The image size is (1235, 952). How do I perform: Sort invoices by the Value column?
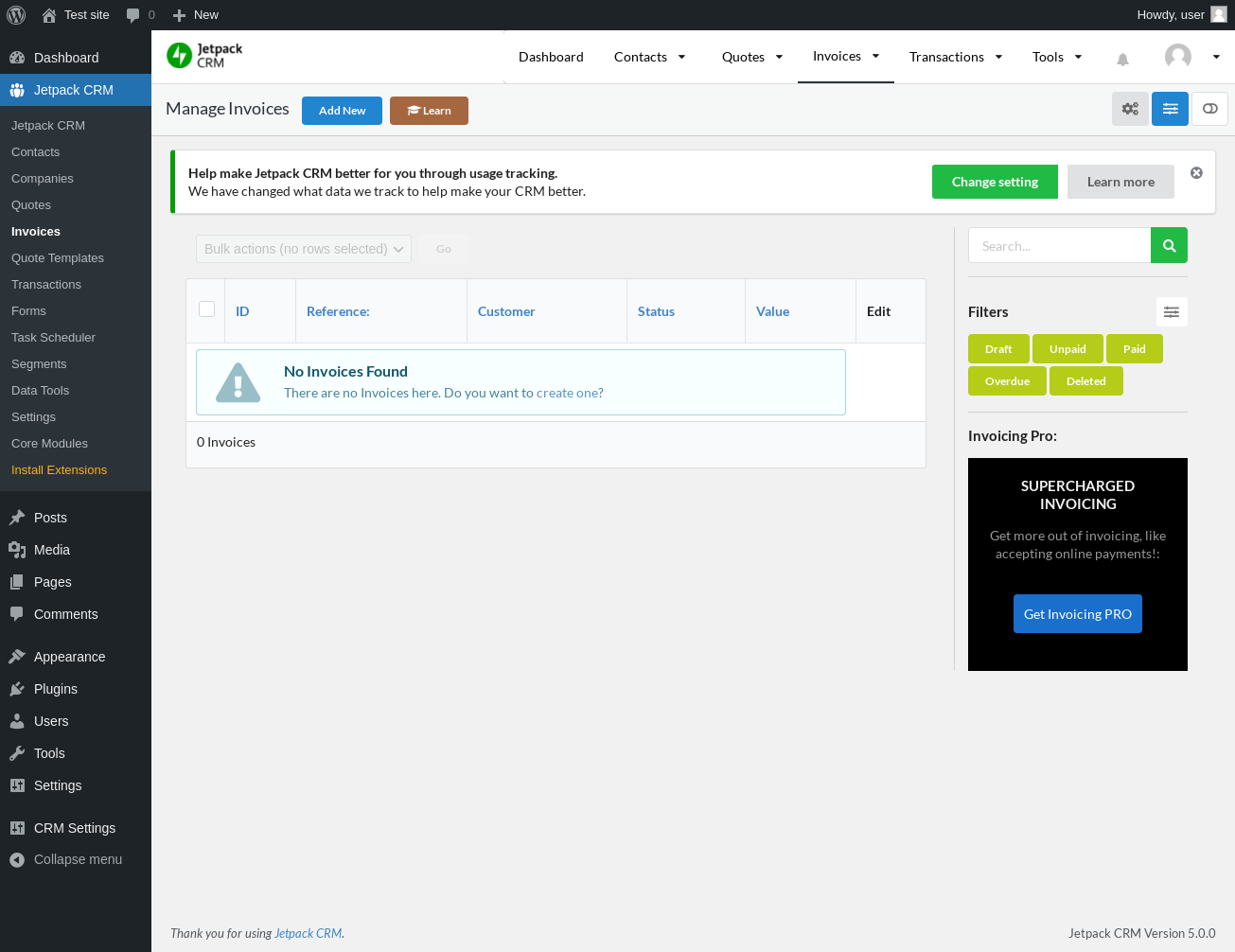click(x=772, y=311)
